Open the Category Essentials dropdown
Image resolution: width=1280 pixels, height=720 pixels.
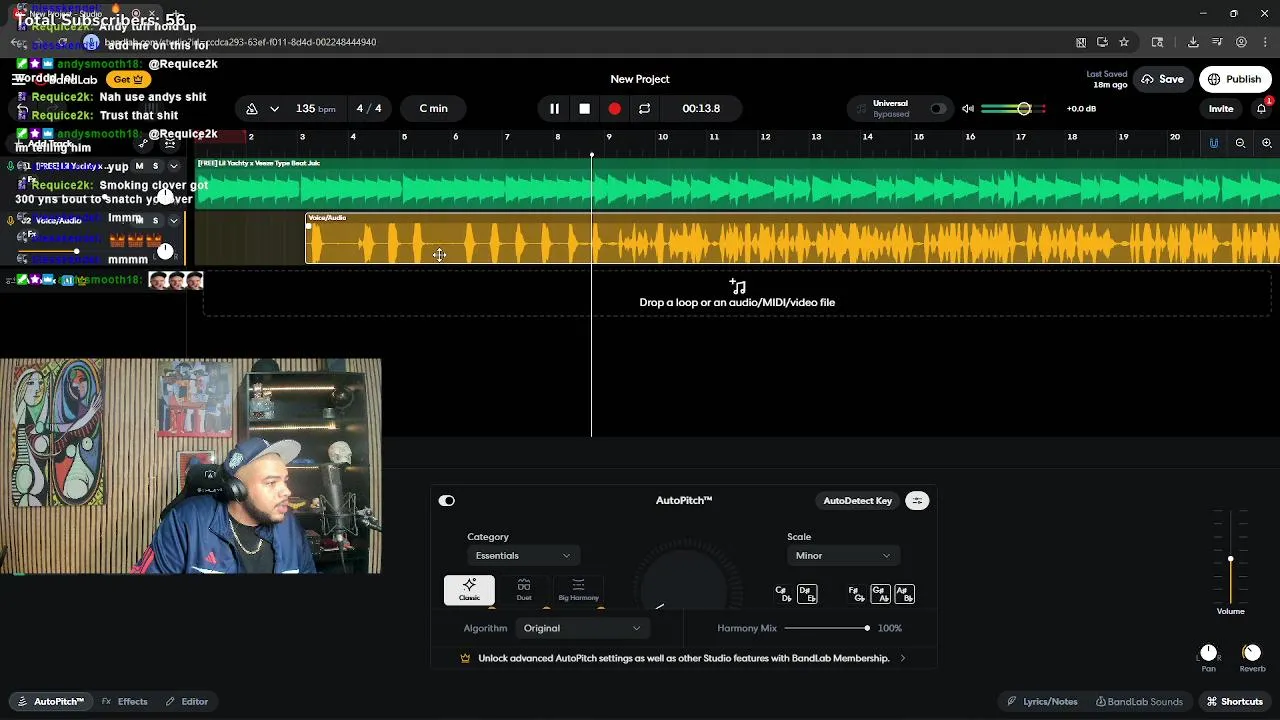coord(523,556)
